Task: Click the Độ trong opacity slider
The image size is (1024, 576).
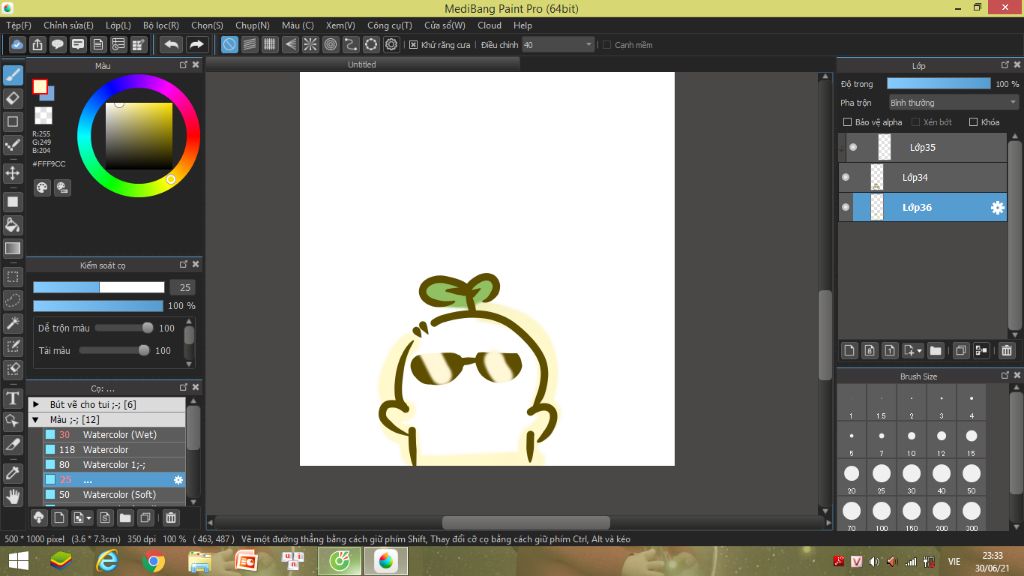Action: click(938, 84)
